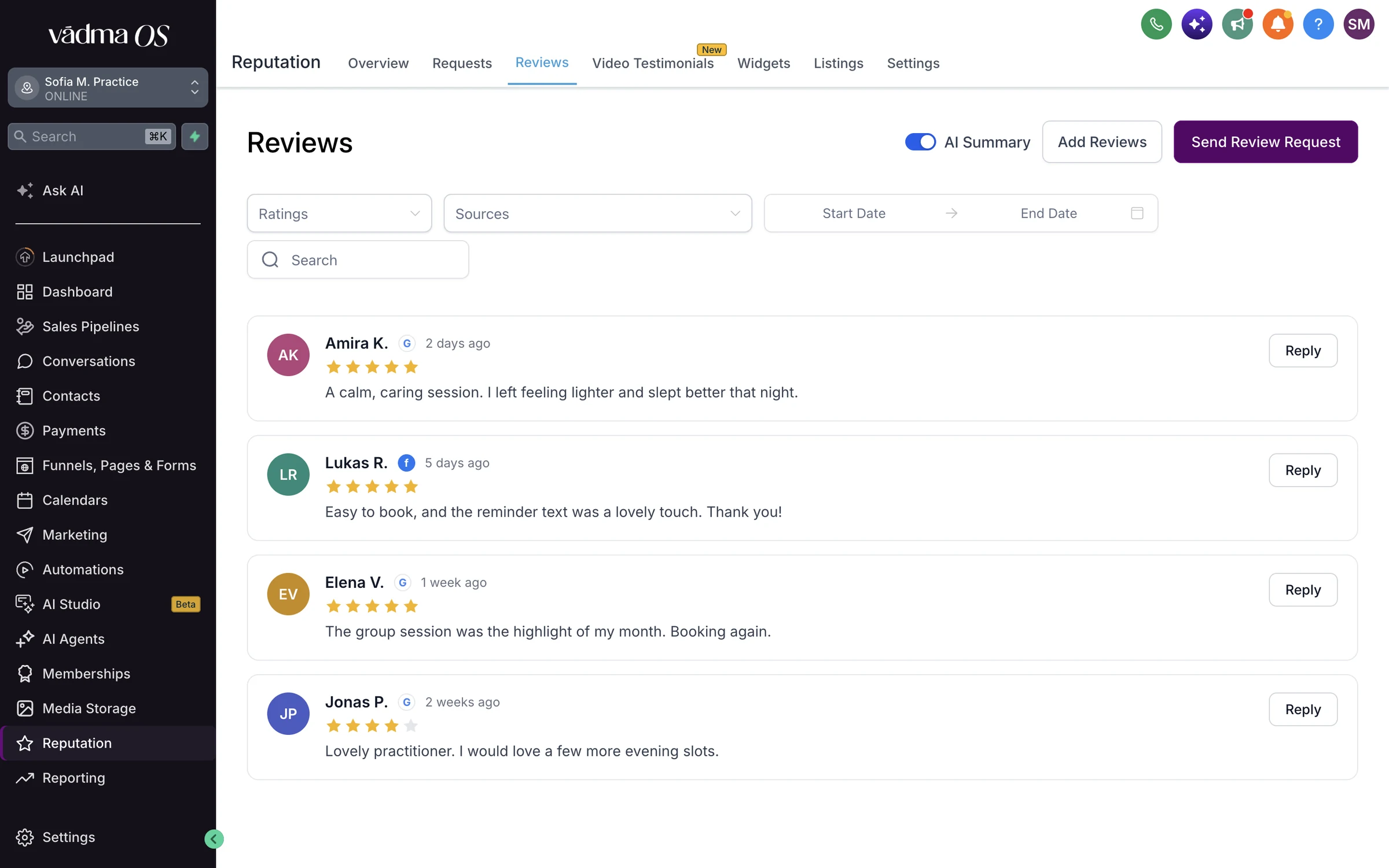The height and width of the screenshot is (868, 1389).
Task: Open AI Studio Beta in sidebar
Action: (108, 604)
